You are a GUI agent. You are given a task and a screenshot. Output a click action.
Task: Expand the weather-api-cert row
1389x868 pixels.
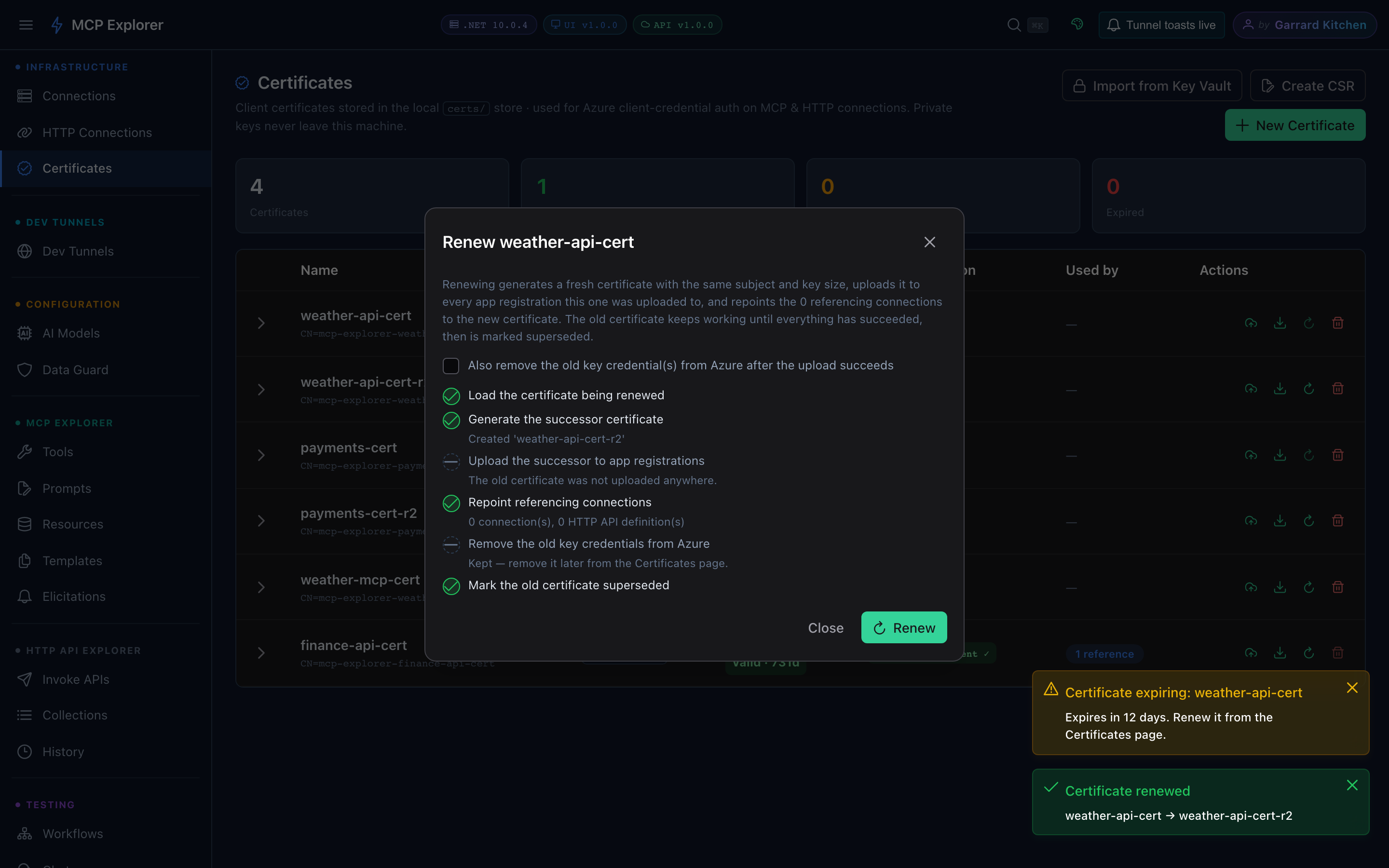(x=261, y=323)
